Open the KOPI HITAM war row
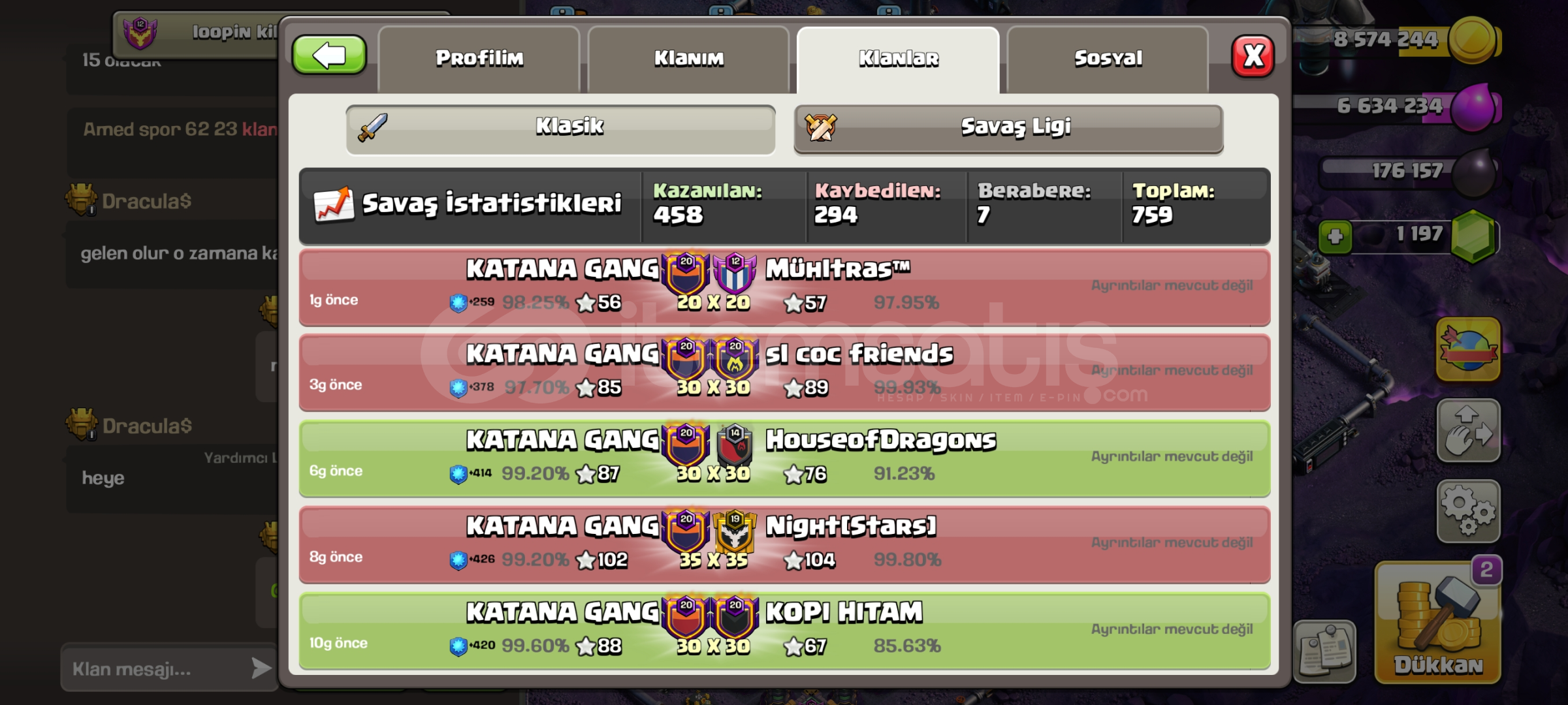 click(x=785, y=631)
